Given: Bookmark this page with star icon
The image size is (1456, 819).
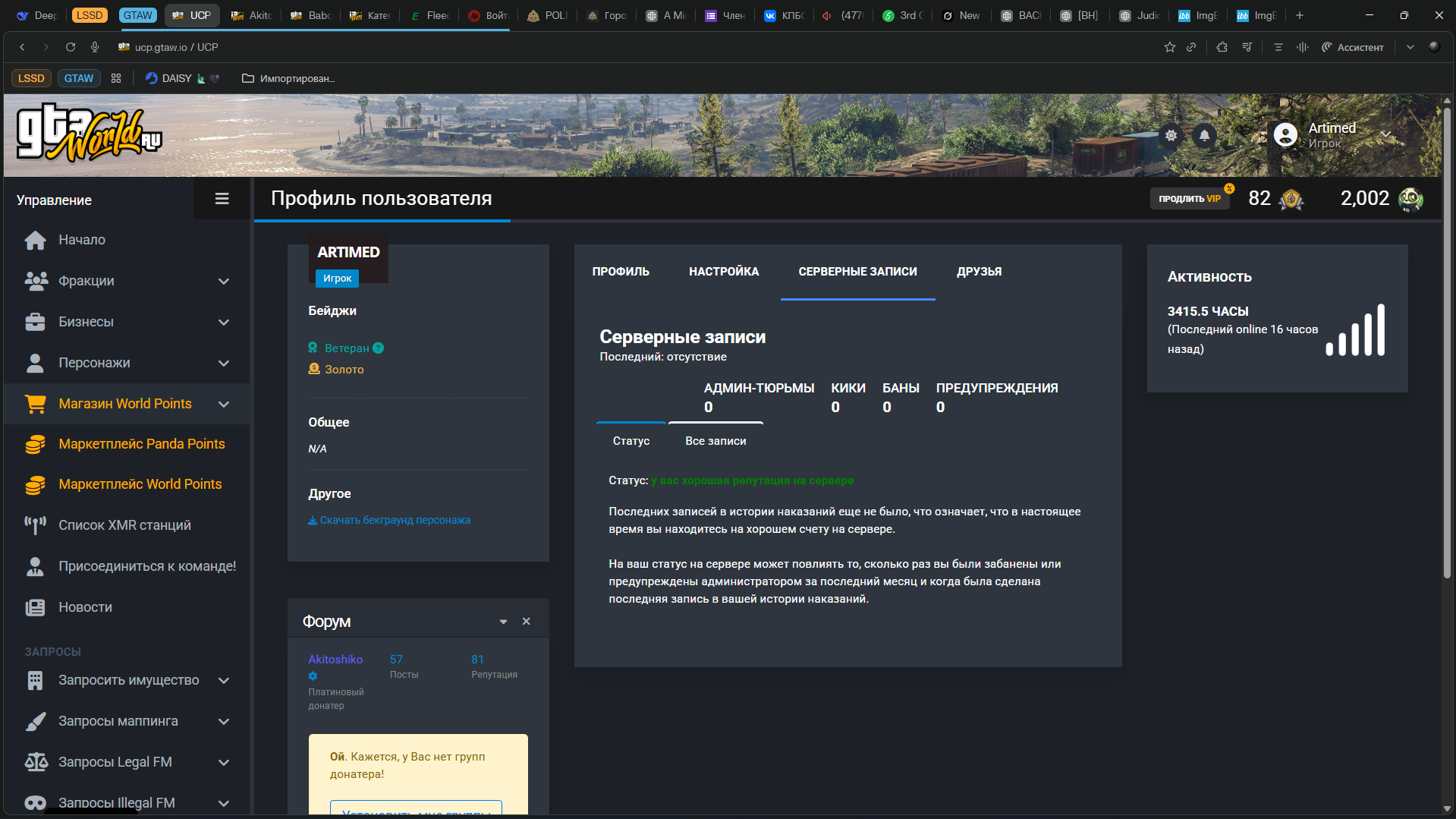Looking at the screenshot, I should pos(1170,47).
